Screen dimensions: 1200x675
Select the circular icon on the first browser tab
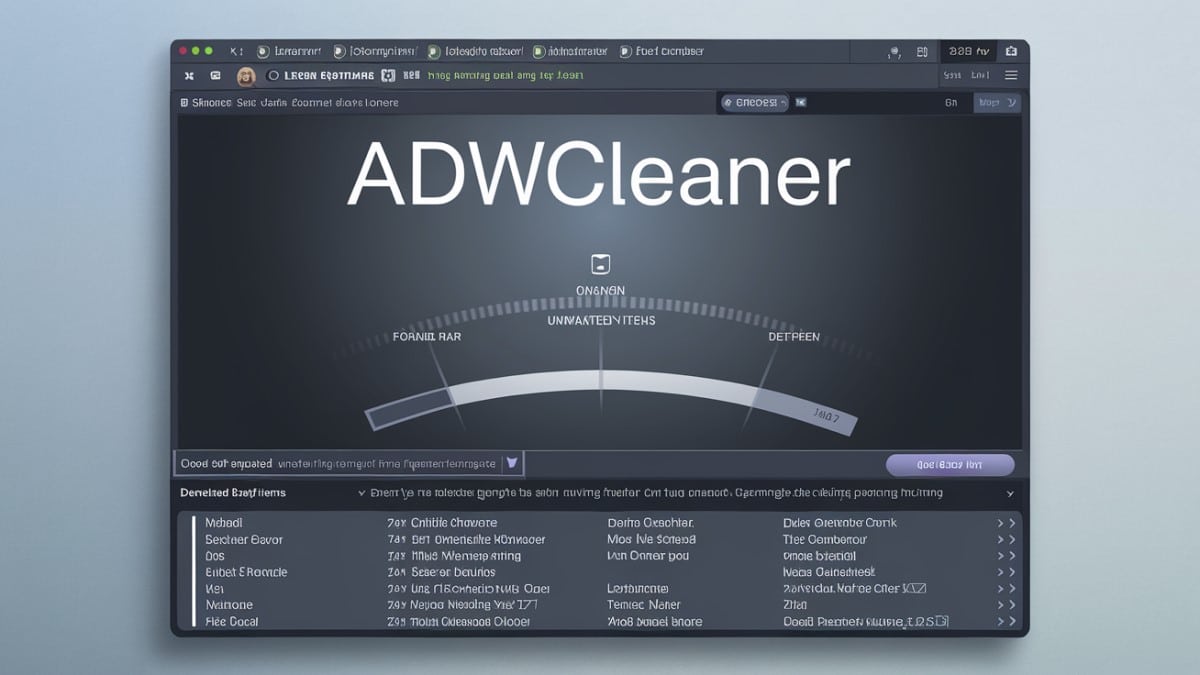pos(260,51)
